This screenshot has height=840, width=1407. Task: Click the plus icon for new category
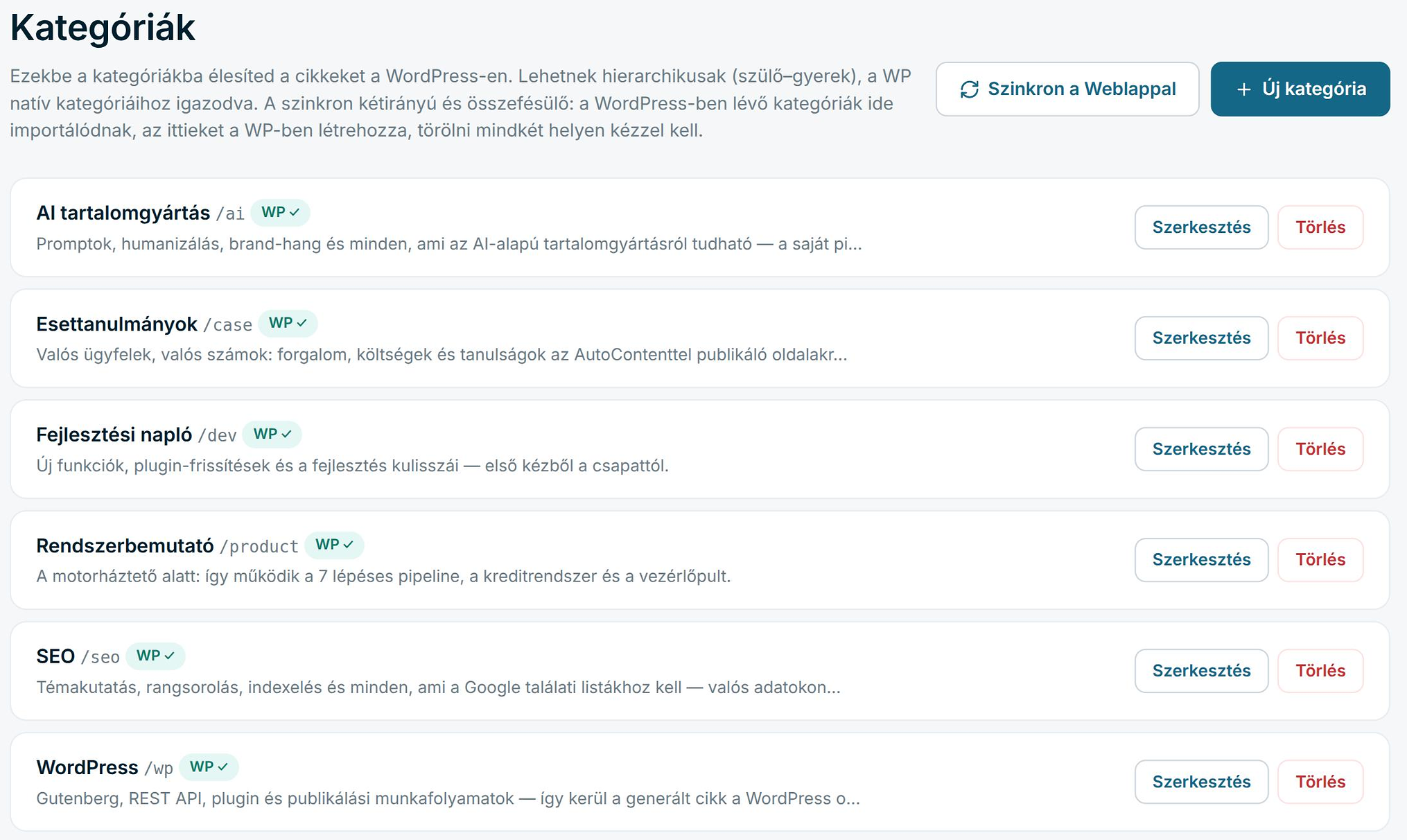tap(1244, 89)
